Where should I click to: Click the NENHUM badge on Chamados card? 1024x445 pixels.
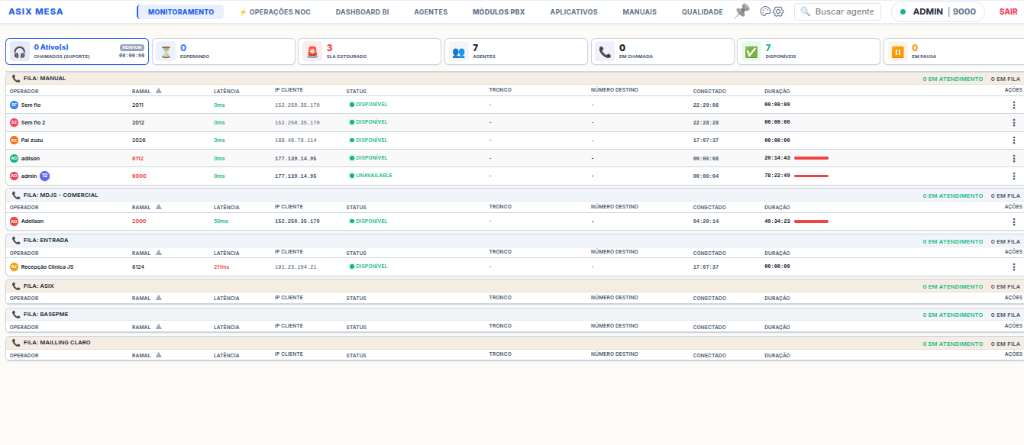pyautogui.click(x=131, y=48)
